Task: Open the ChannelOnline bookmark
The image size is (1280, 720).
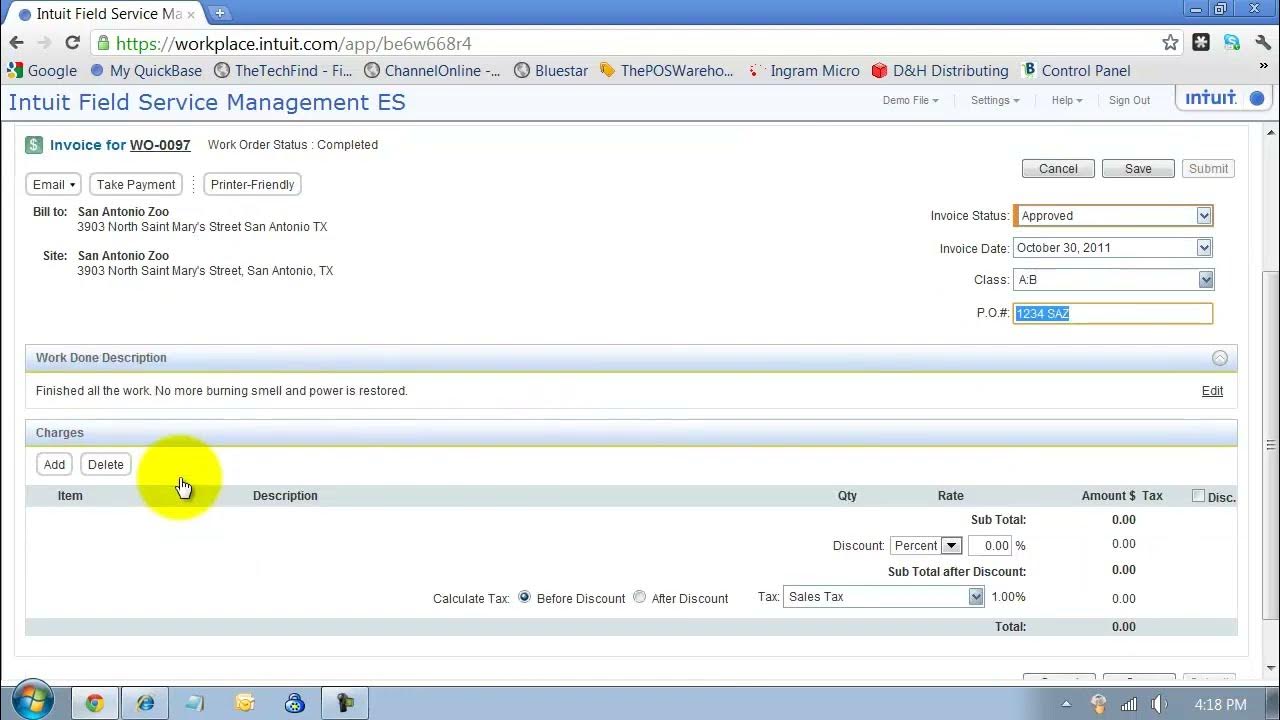Action: pyautogui.click(x=432, y=71)
